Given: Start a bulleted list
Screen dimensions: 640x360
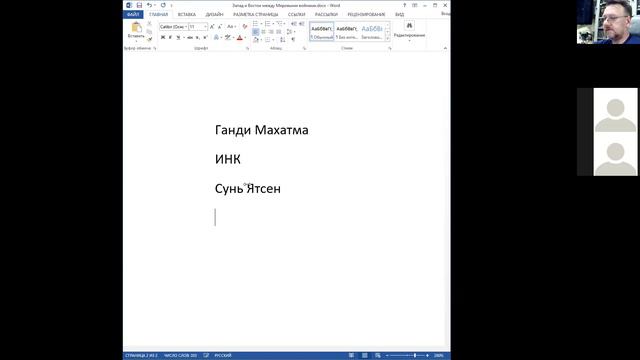Looking at the screenshot, I should [256, 24].
